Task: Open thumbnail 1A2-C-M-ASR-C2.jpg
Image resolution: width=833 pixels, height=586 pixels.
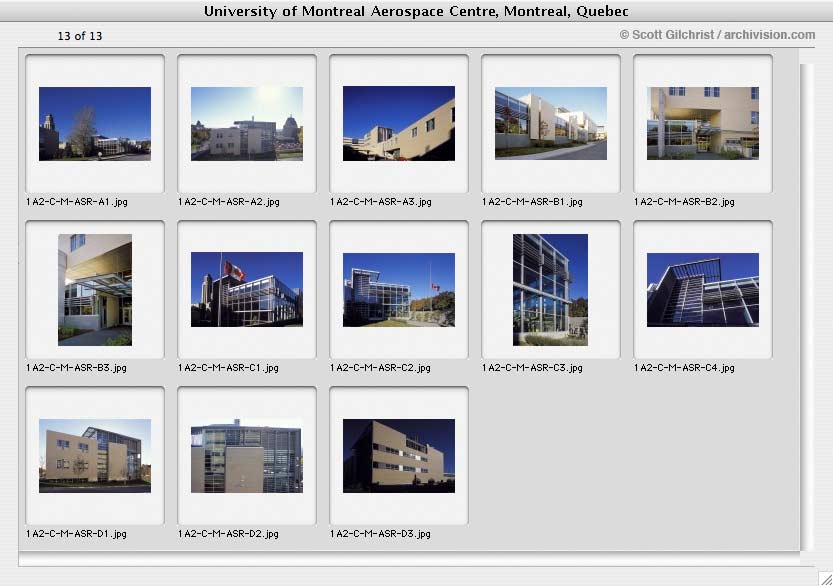Action: (398, 290)
